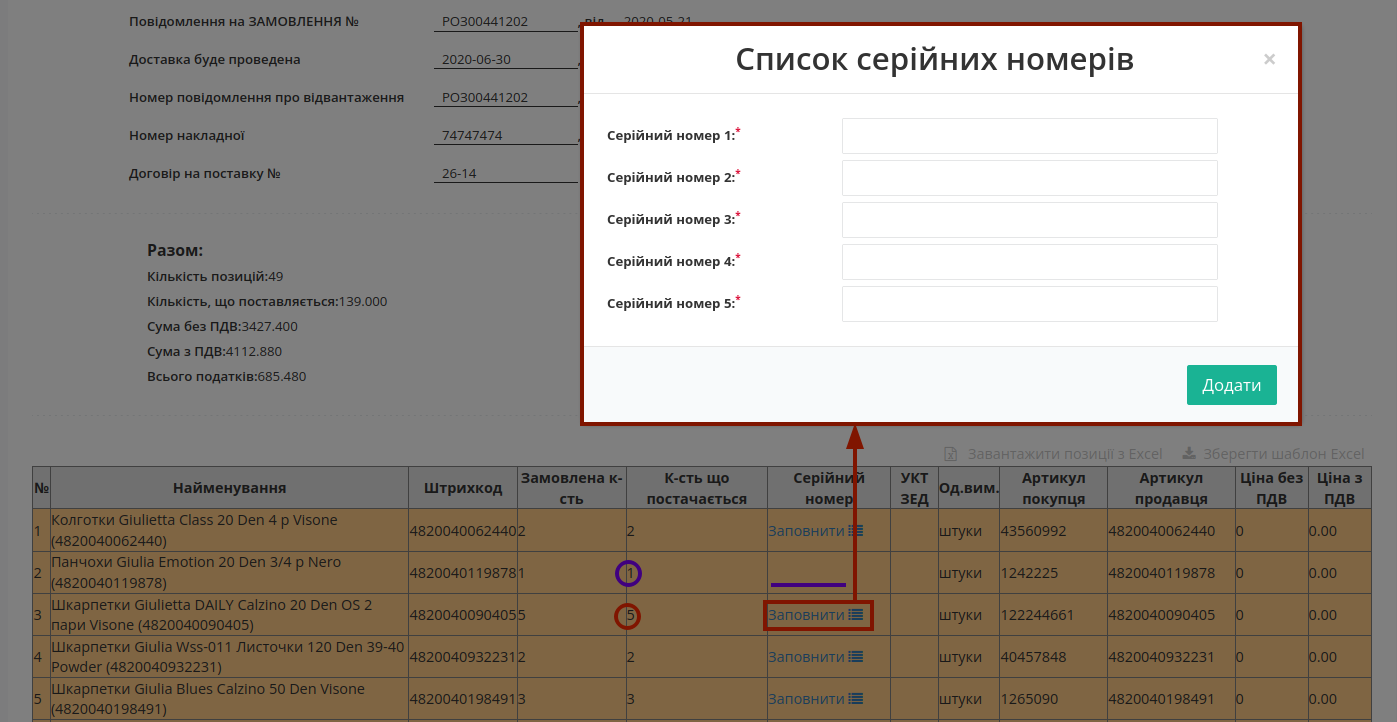1397x722 pixels.
Task: Click the delivery date field 2020-06-30
Action: 509,60
